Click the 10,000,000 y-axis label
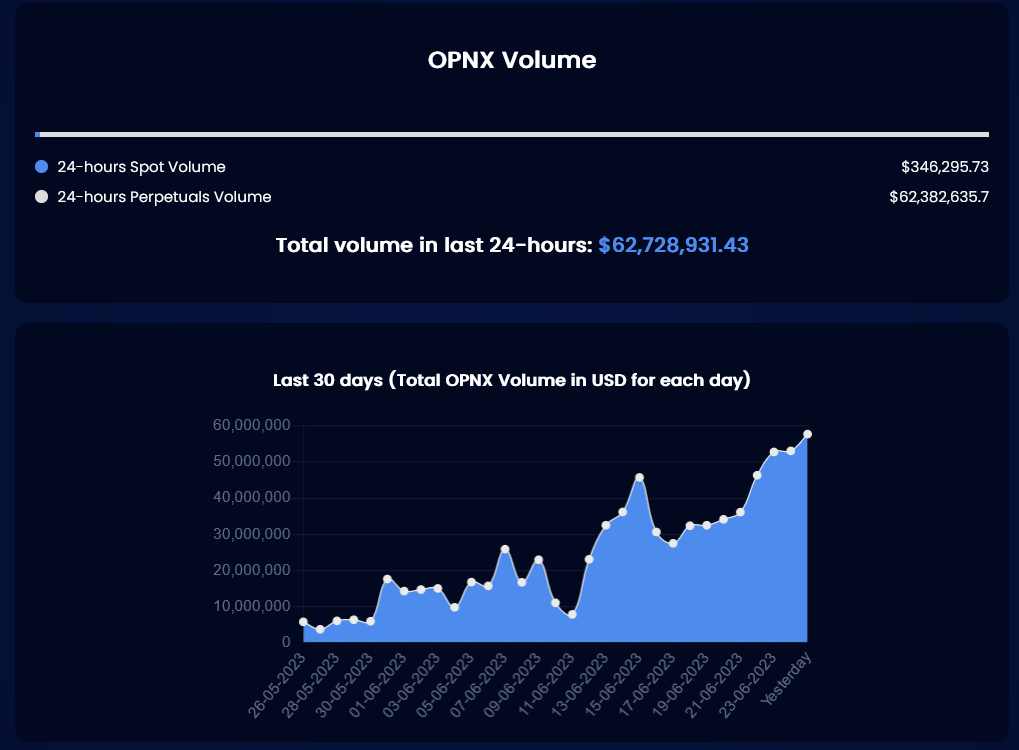Viewport: 1019px width, 750px height. 252,606
